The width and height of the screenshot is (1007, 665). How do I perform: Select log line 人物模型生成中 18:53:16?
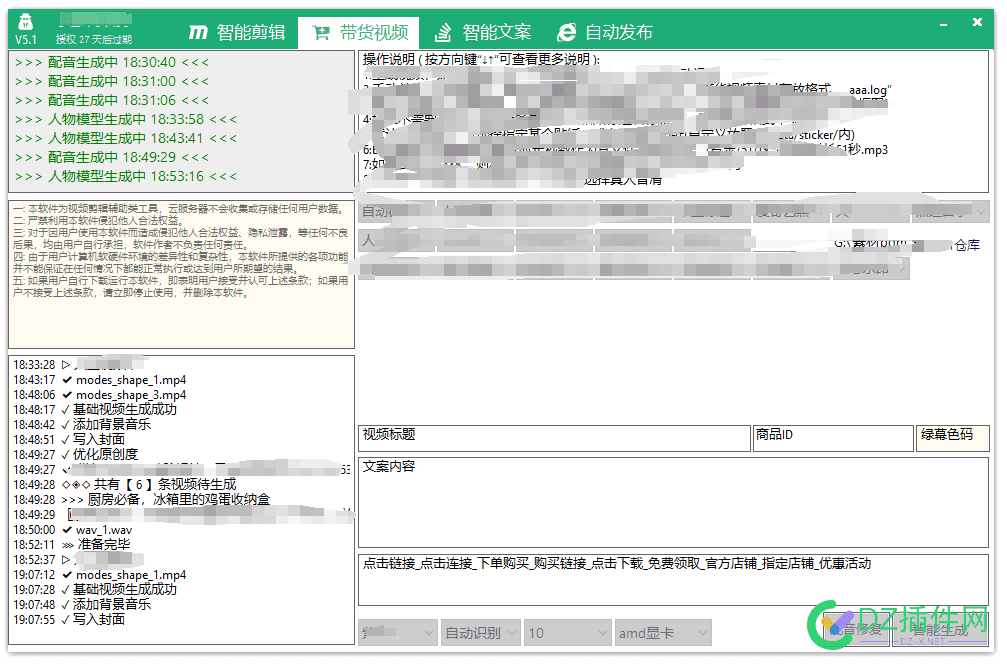click(x=126, y=176)
